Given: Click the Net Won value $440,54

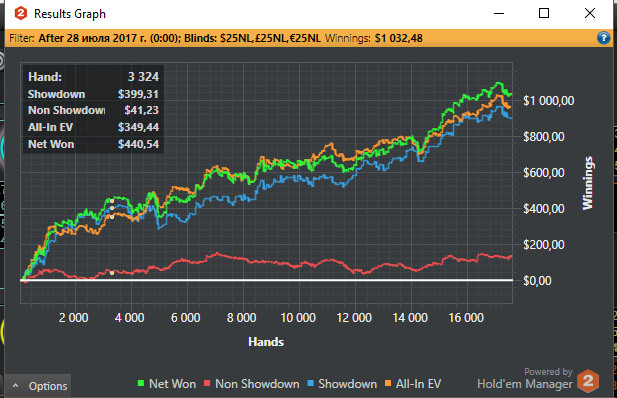Looking at the screenshot, I should tap(138, 144).
